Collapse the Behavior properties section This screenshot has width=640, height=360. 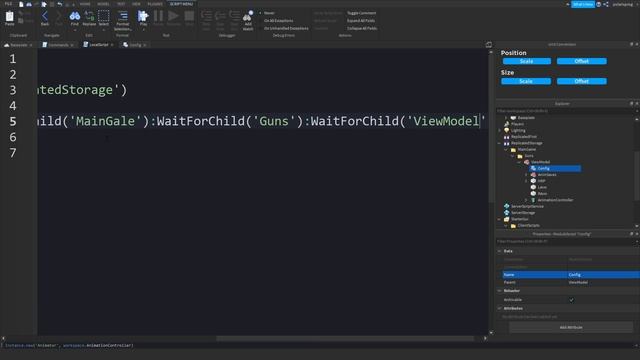(x=500, y=291)
